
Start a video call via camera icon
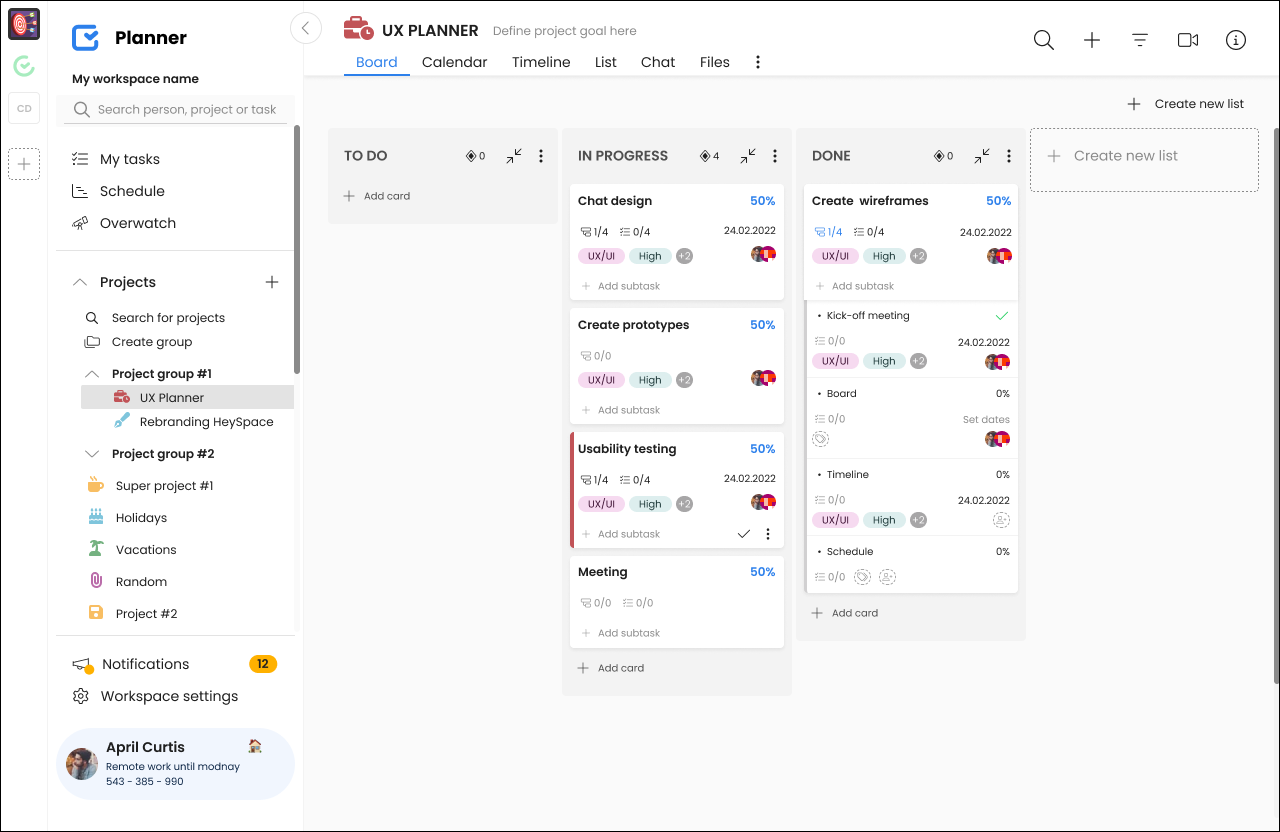(x=1188, y=40)
